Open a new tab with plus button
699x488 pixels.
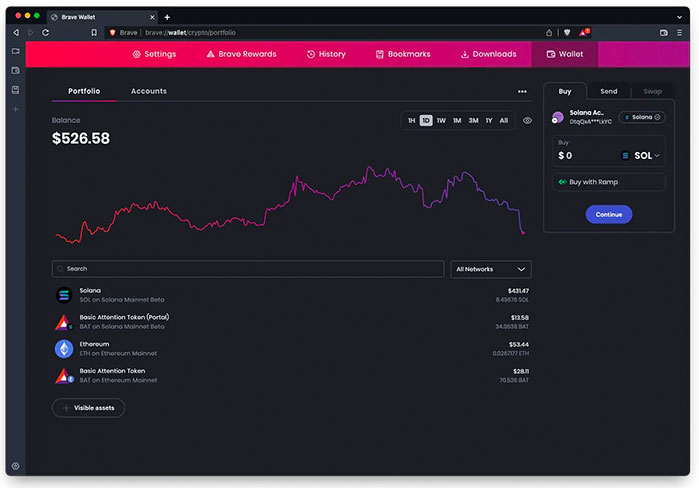pyautogui.click(x=167, y=17)
